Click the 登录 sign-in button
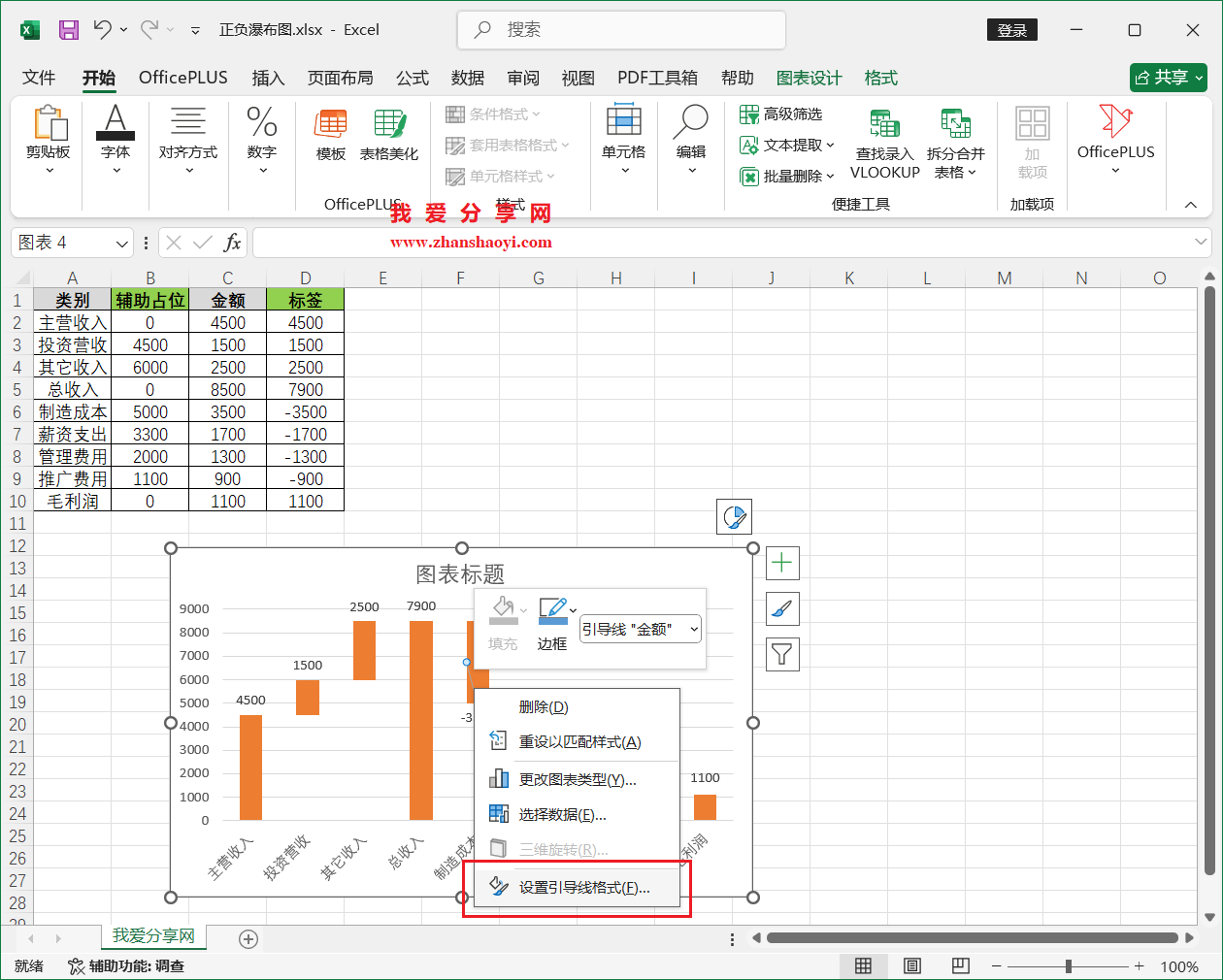Image resolution: width=1223 pixels, height=980 pixels. tap(1012, 30)
